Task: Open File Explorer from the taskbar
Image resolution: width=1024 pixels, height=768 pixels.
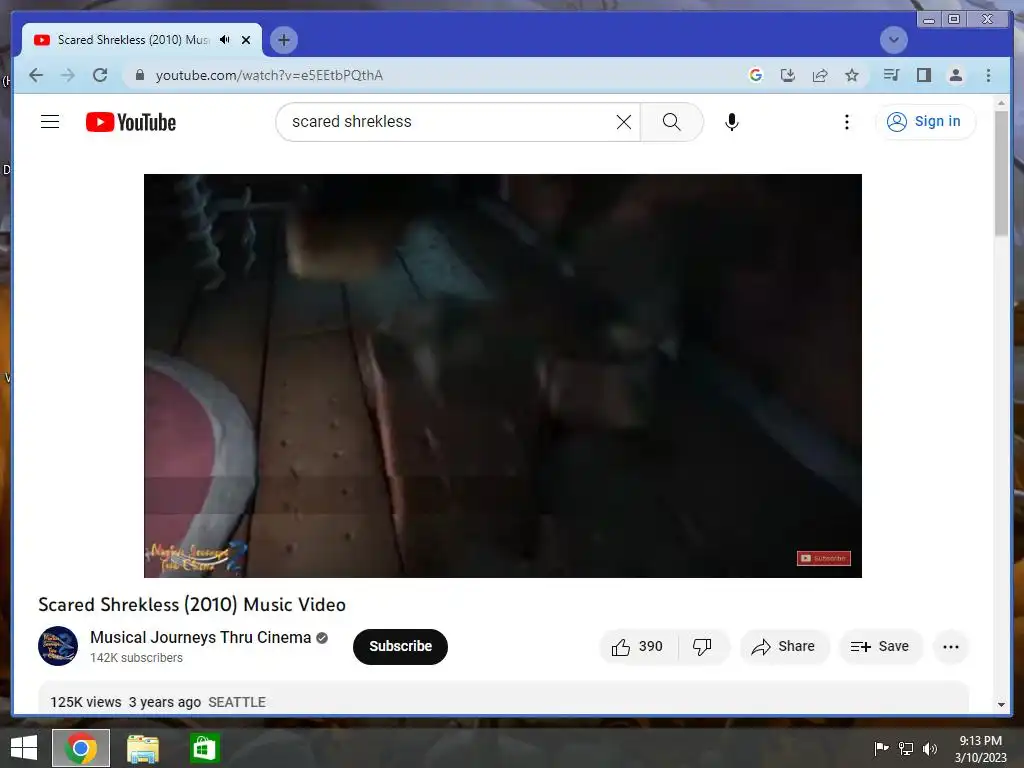Action: click(x=142, y=748)
